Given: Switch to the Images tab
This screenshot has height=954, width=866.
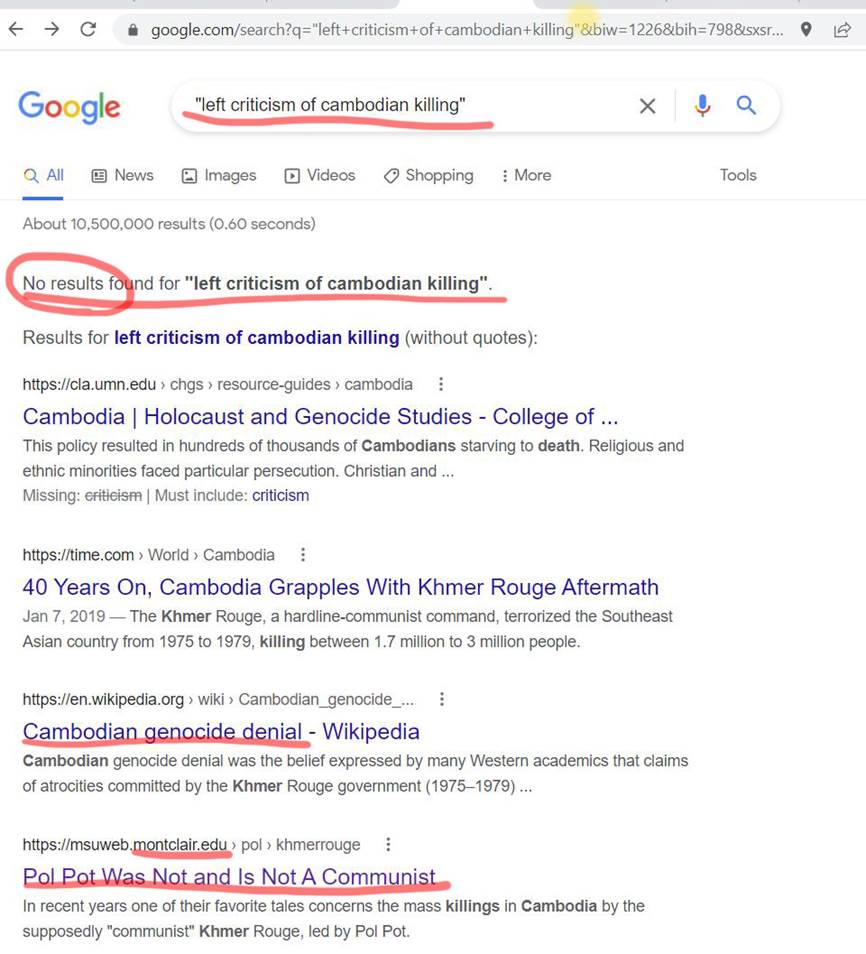Looking at the screenshot, I should [x=218, y=175].
